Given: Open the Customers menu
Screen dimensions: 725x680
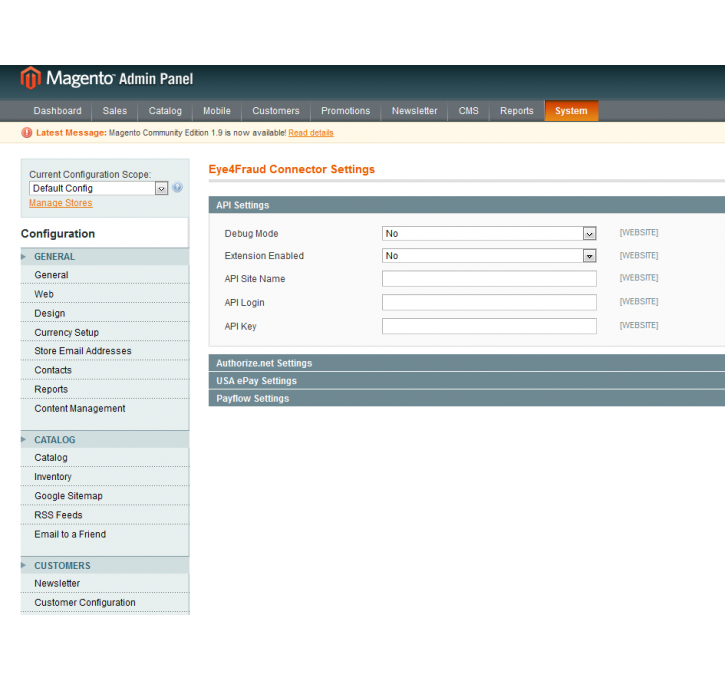Looking at the screenshot, I should click(x=276, y=111).
